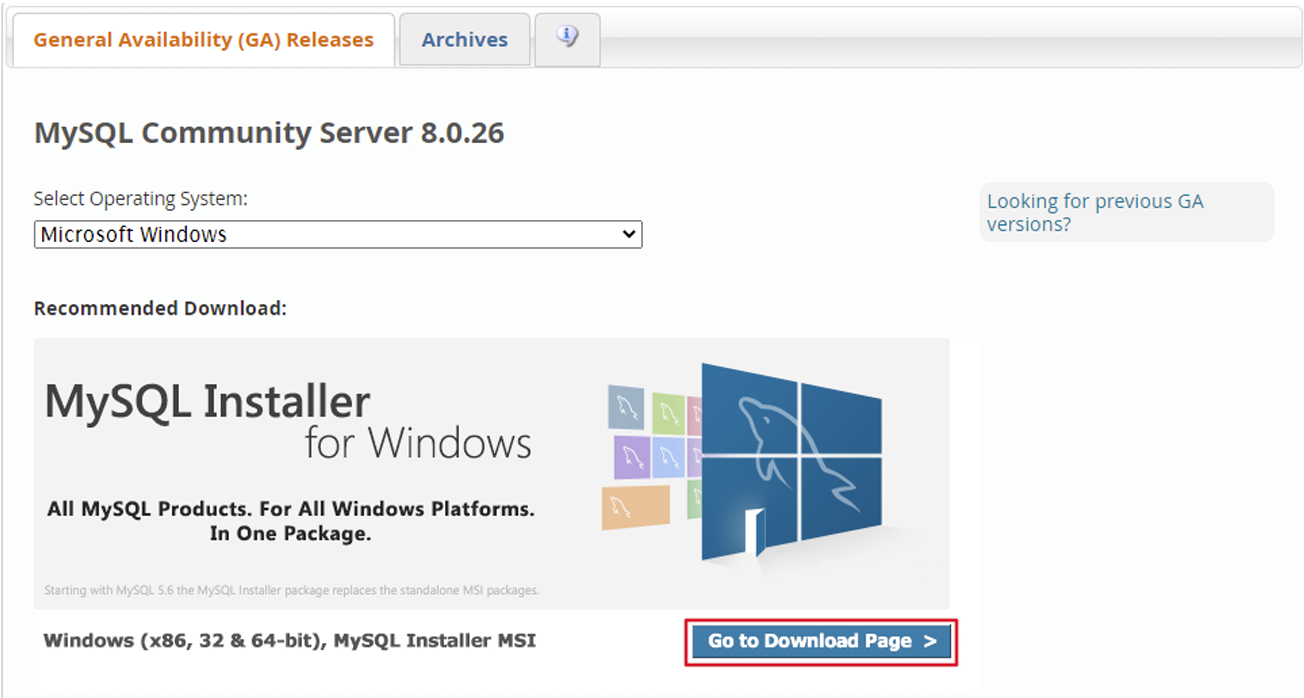Click the Starting with MySQL 5.6 note text

click(292, 590)
